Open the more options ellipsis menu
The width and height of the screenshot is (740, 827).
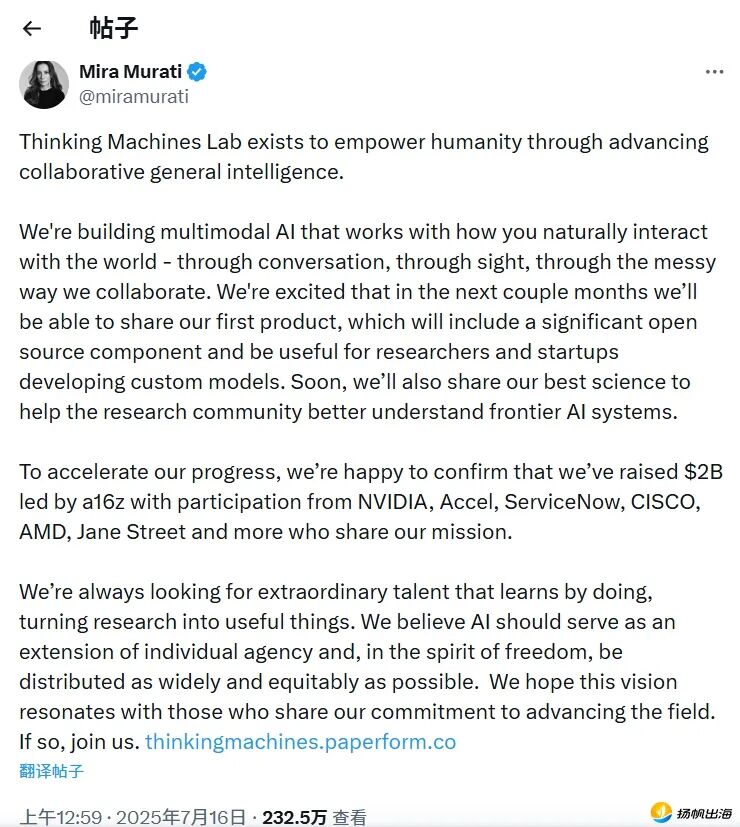click(714, 73)
